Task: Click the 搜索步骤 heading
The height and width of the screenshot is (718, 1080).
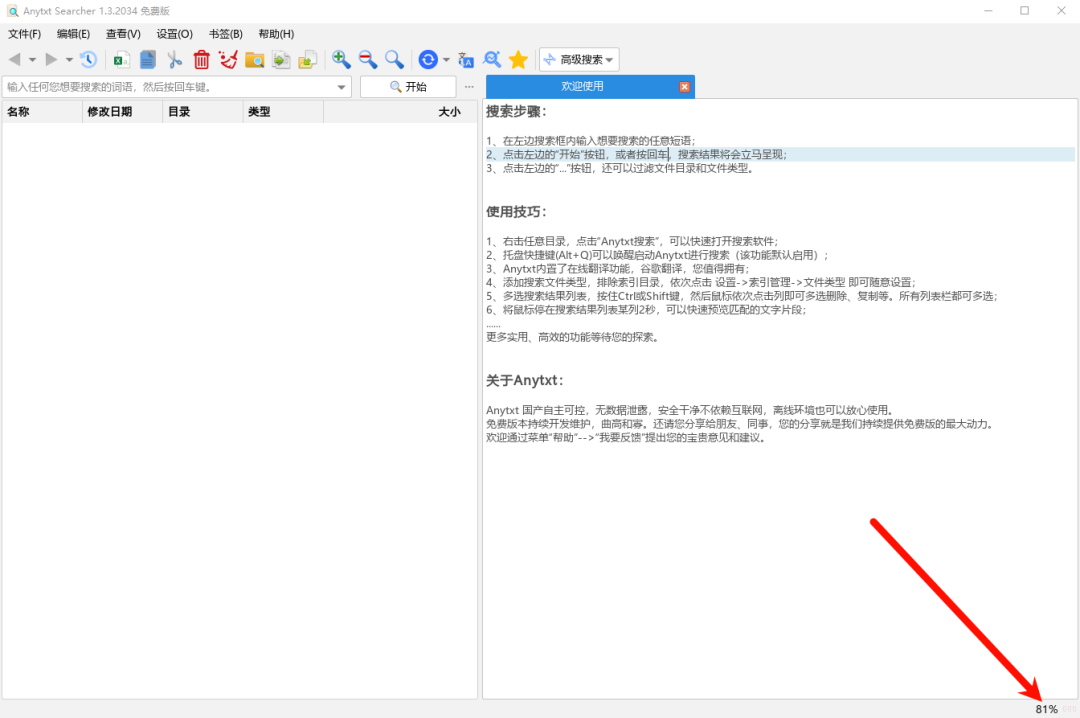Action: (516, 112)
